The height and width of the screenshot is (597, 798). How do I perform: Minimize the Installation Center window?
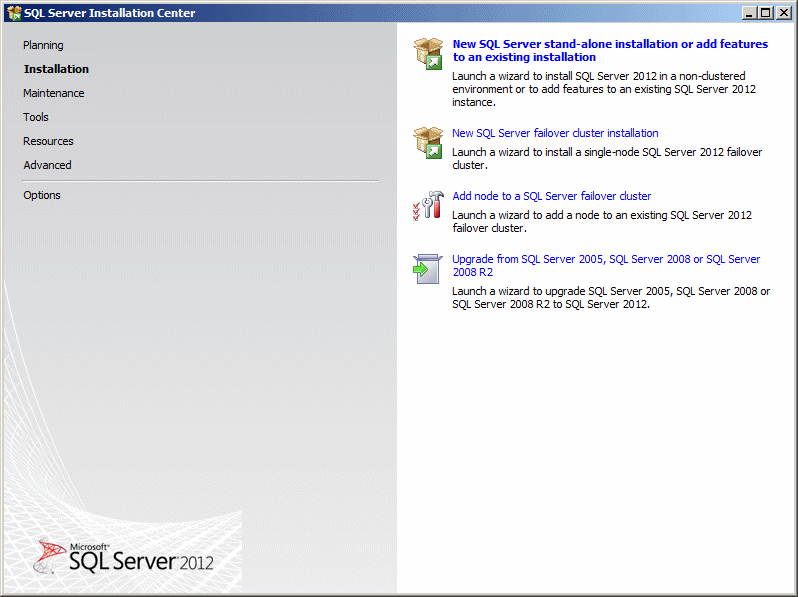[x=749, y=13]
